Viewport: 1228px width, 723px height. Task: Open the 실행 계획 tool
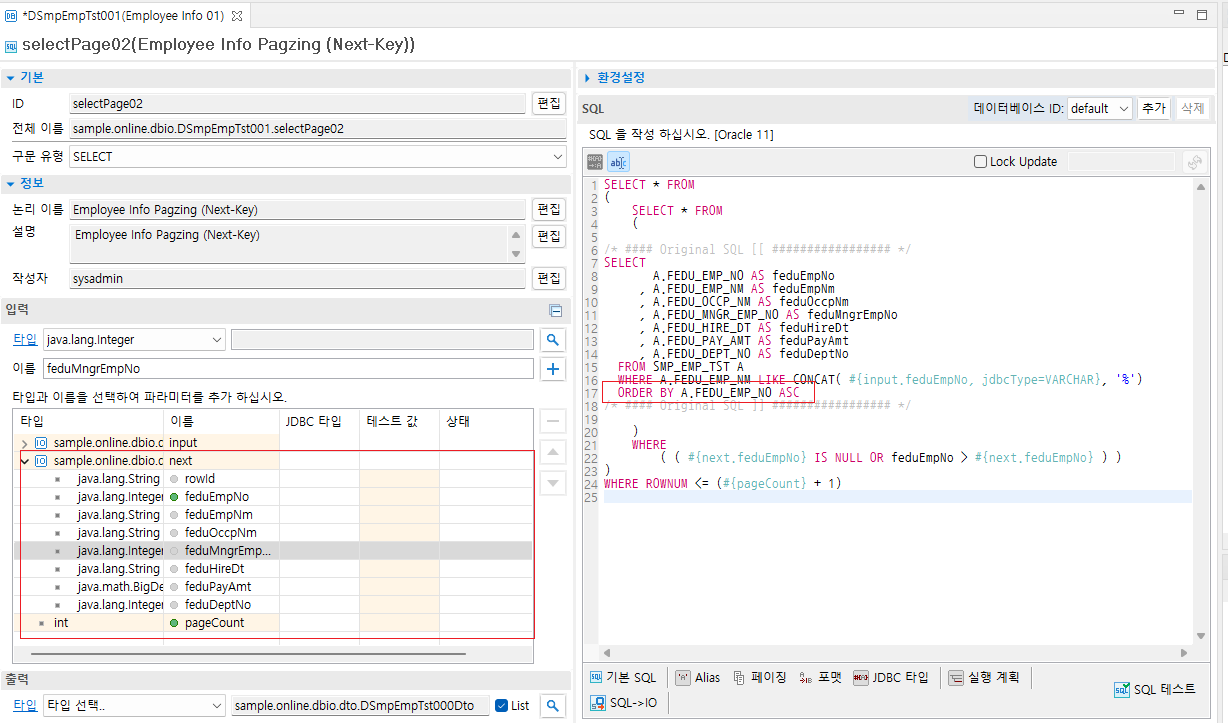pyautogui.click(x=984, y=678)
